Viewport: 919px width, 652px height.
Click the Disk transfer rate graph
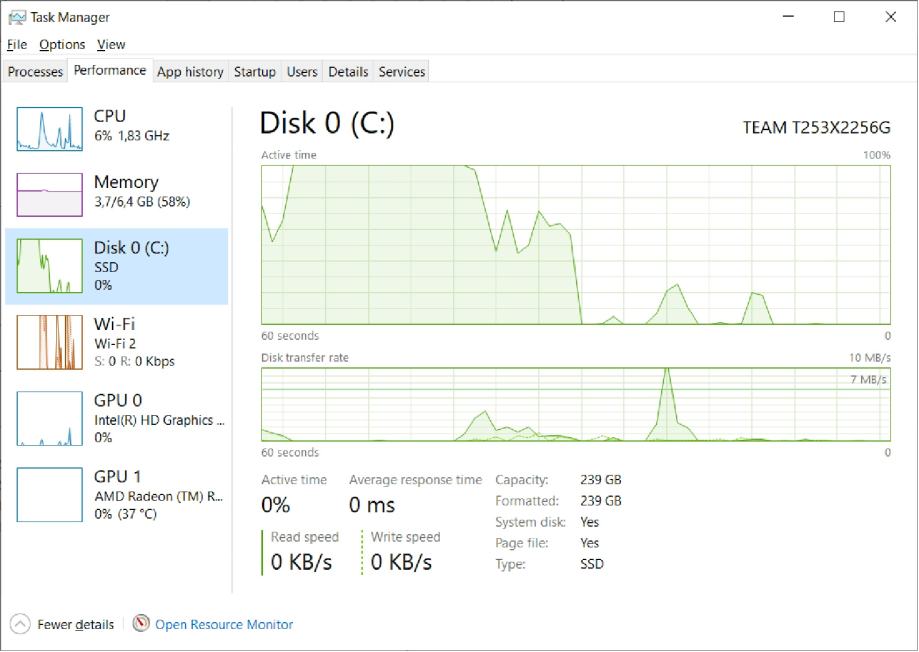[x=575, y=404]
